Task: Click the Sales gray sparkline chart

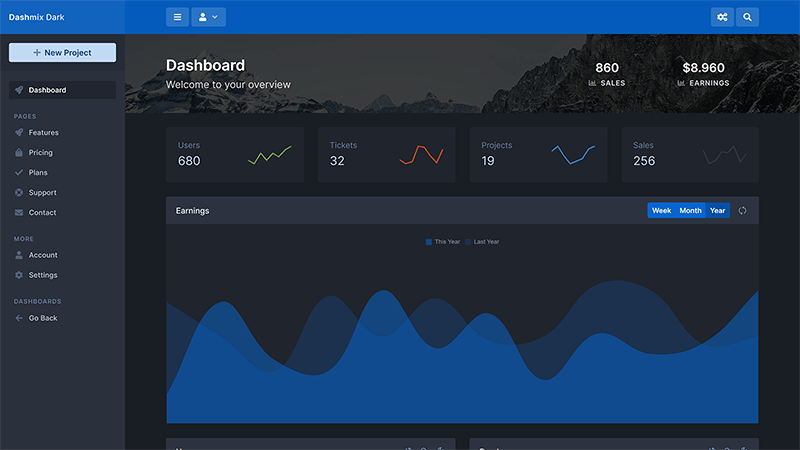Action: (724, 155)
